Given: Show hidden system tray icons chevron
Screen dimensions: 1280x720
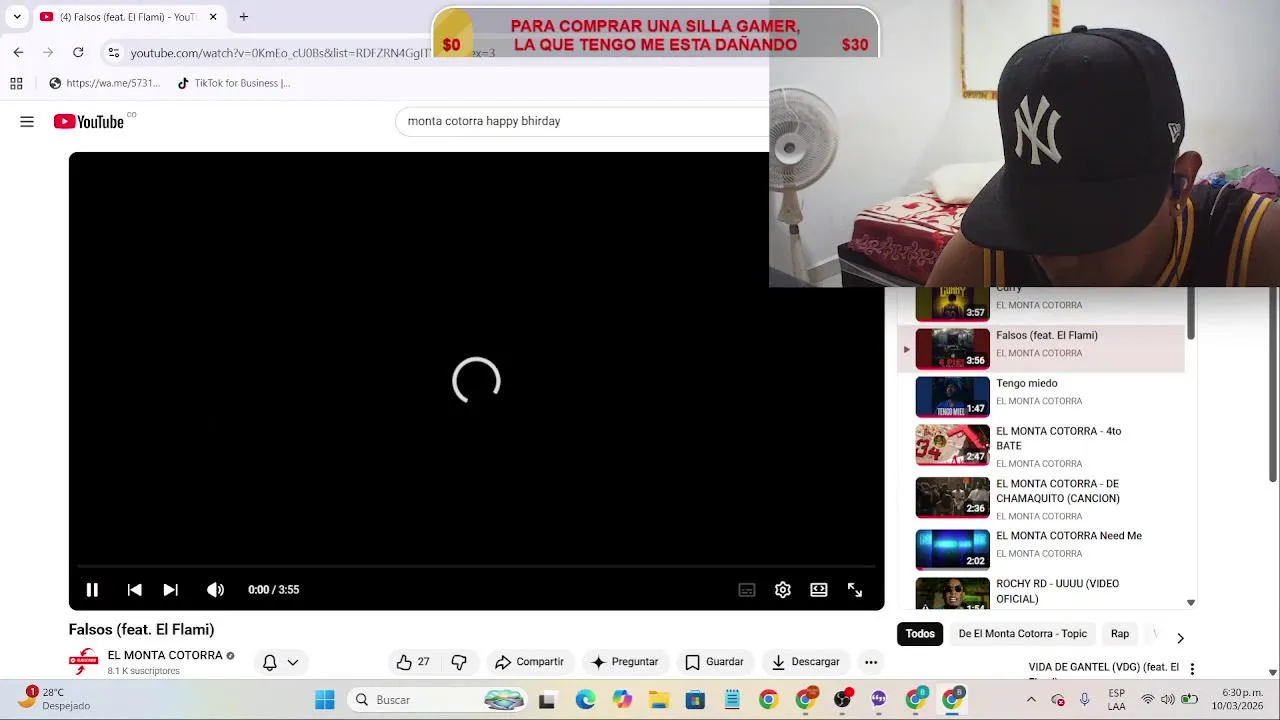Looking at the screenshot, I should (x=1031, y=699).
